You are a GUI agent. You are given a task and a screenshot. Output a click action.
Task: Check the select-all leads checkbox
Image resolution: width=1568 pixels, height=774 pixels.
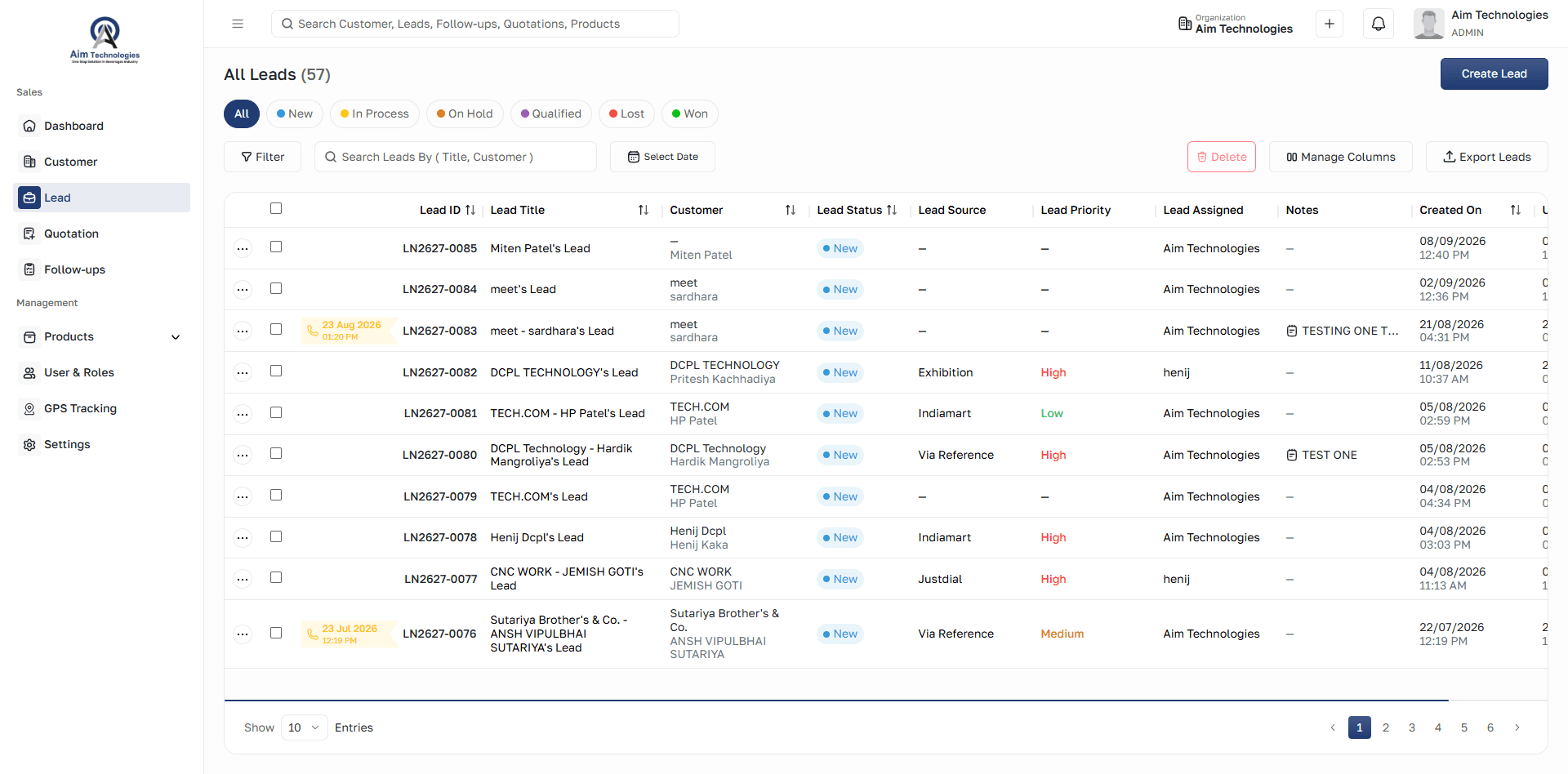276,208
